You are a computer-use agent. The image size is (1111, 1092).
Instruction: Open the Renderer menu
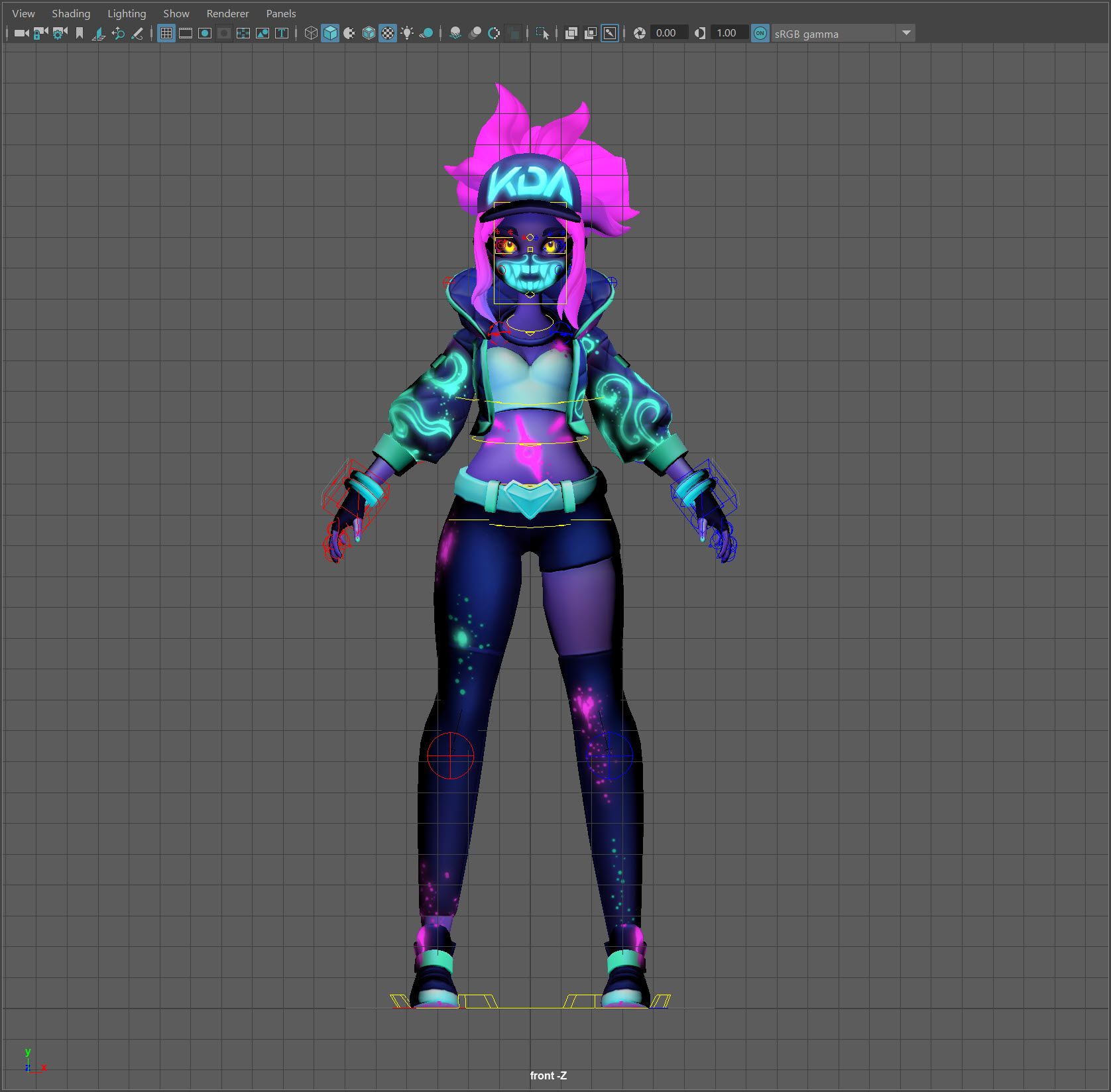coord(227,13)
